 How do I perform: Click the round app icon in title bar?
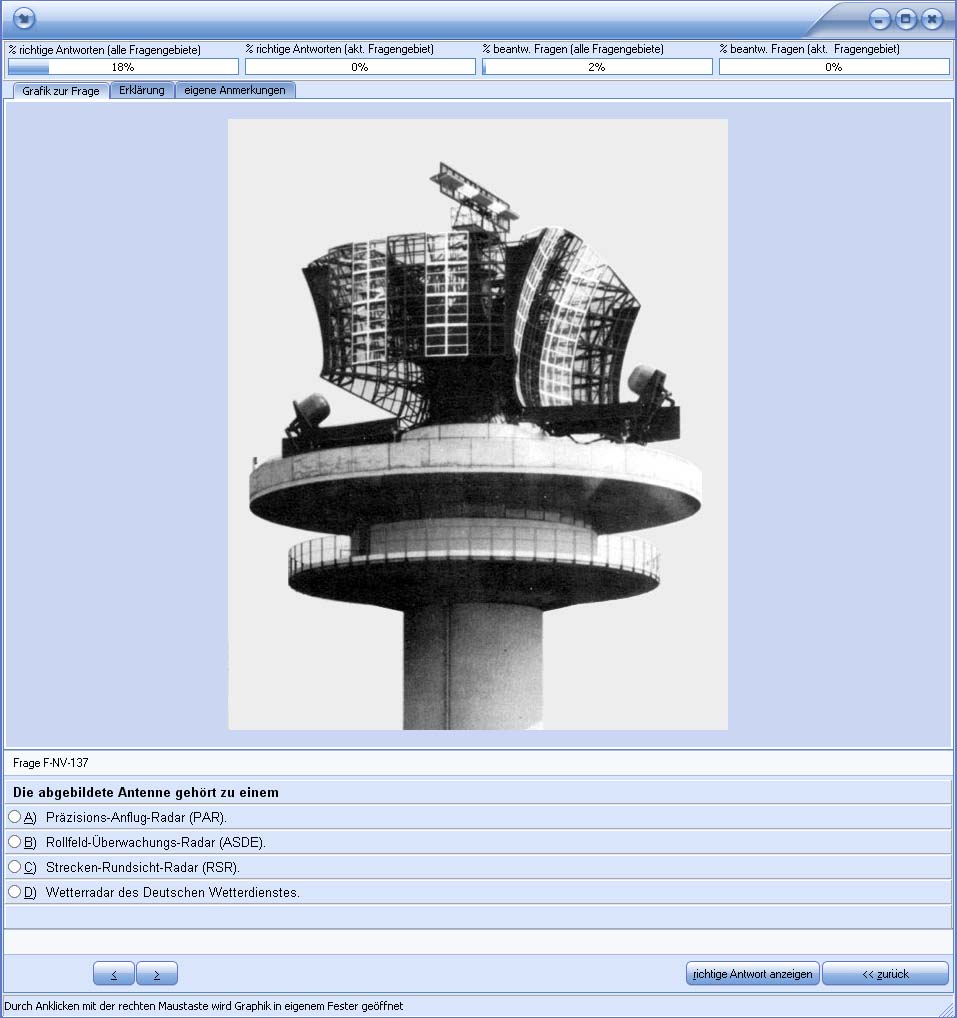pyautogui.click(x=24, y=18)
